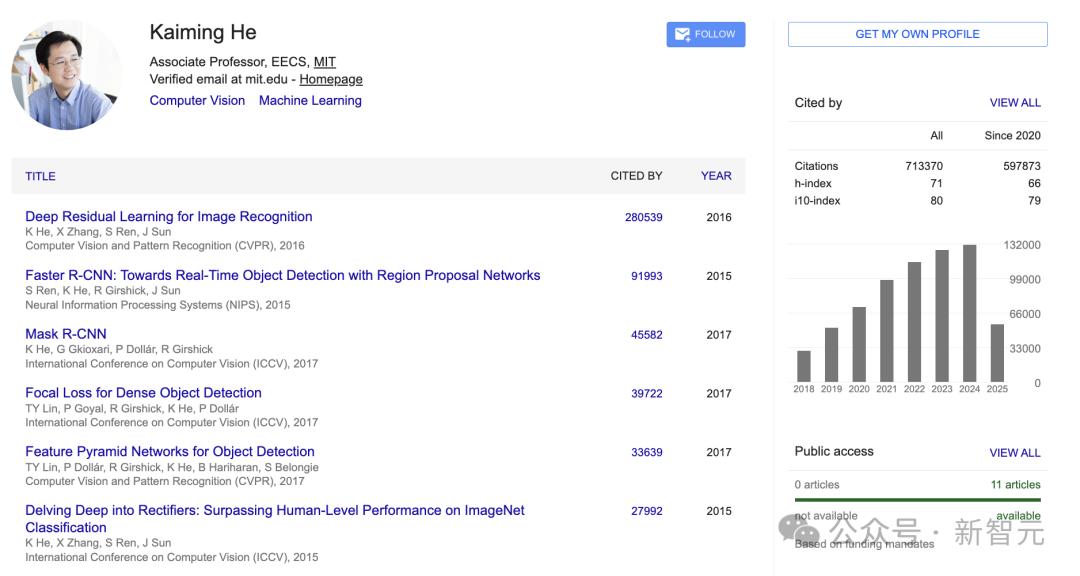Click the 2024 bar in citations chart
Image resolution: width=1080 pixels, height=576 pixels.
click(969, 315)
